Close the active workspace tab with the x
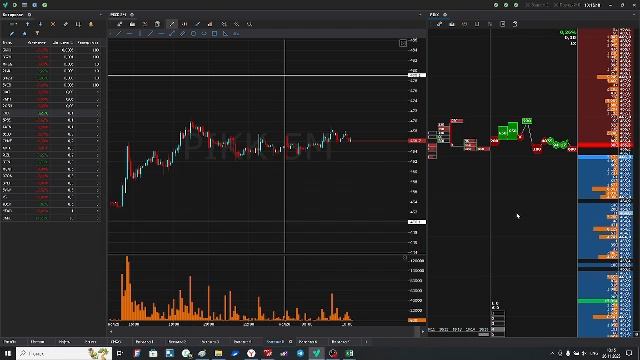Image resolution: width=640 pixels, height=360 pixels. tap(291, 342)
